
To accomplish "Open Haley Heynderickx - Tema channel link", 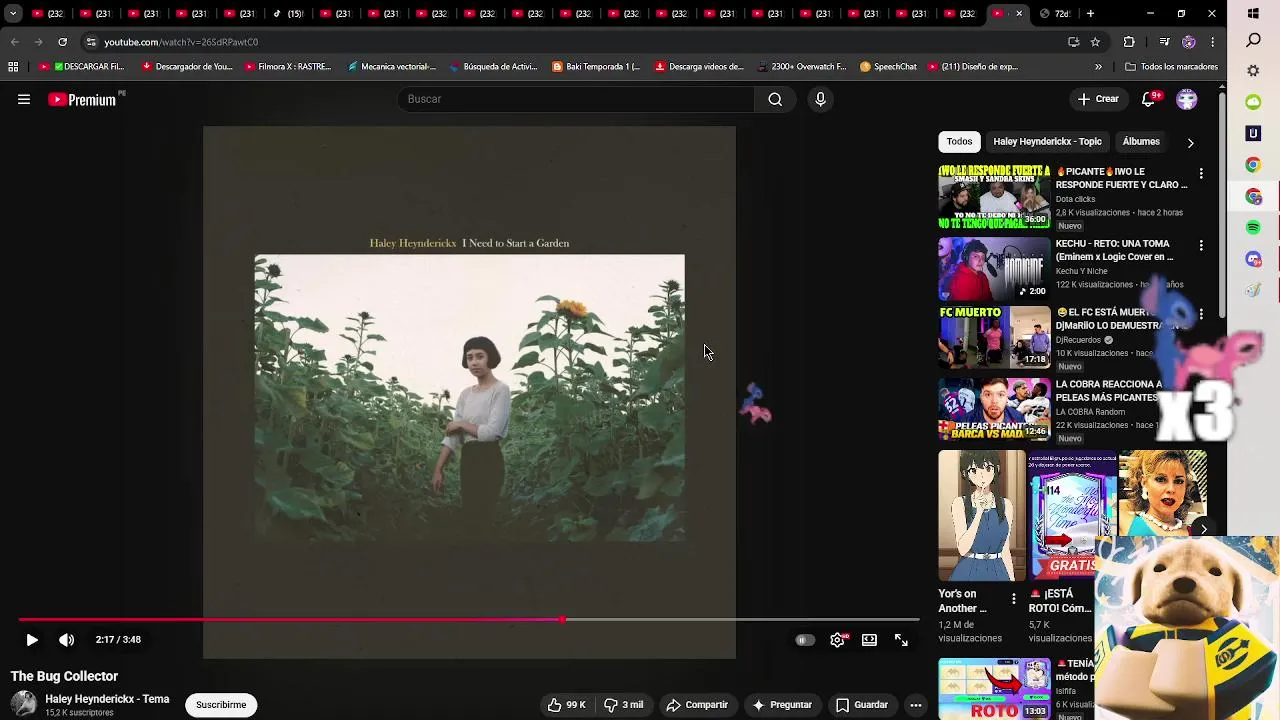I will pyautogui.click(x=107, y=699).
